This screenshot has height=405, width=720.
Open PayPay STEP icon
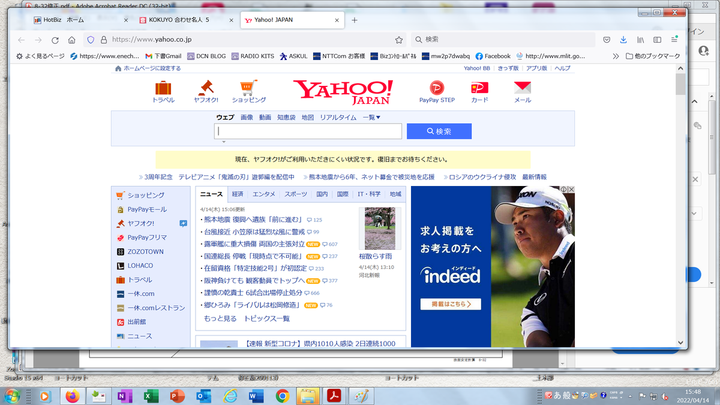436,89
